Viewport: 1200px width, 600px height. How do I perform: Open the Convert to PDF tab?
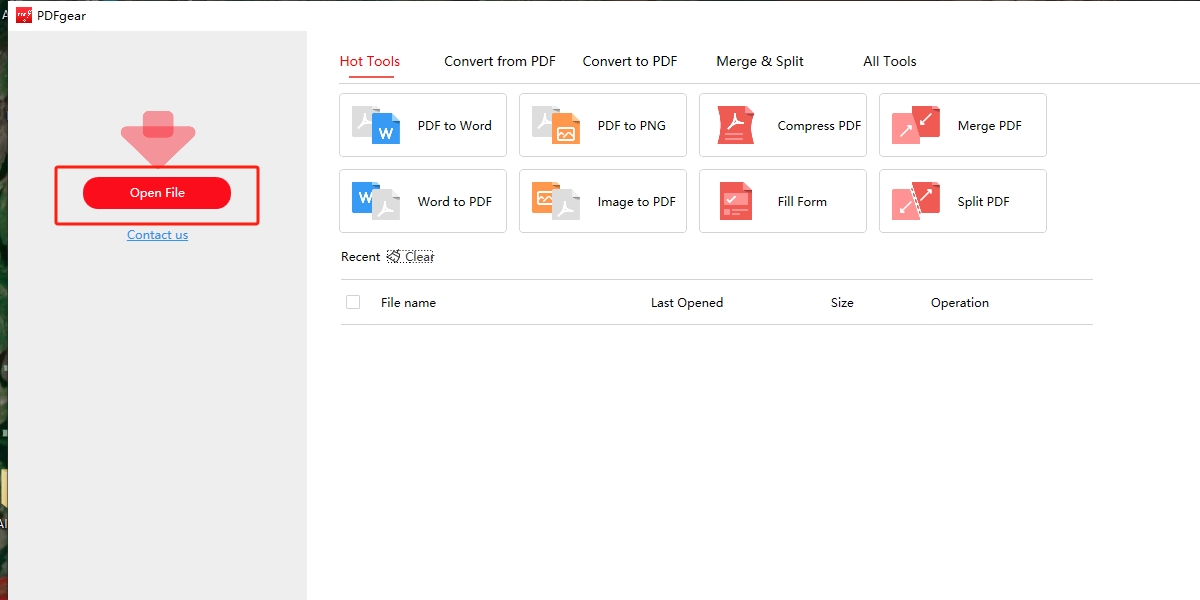click(x=629, y=61)
